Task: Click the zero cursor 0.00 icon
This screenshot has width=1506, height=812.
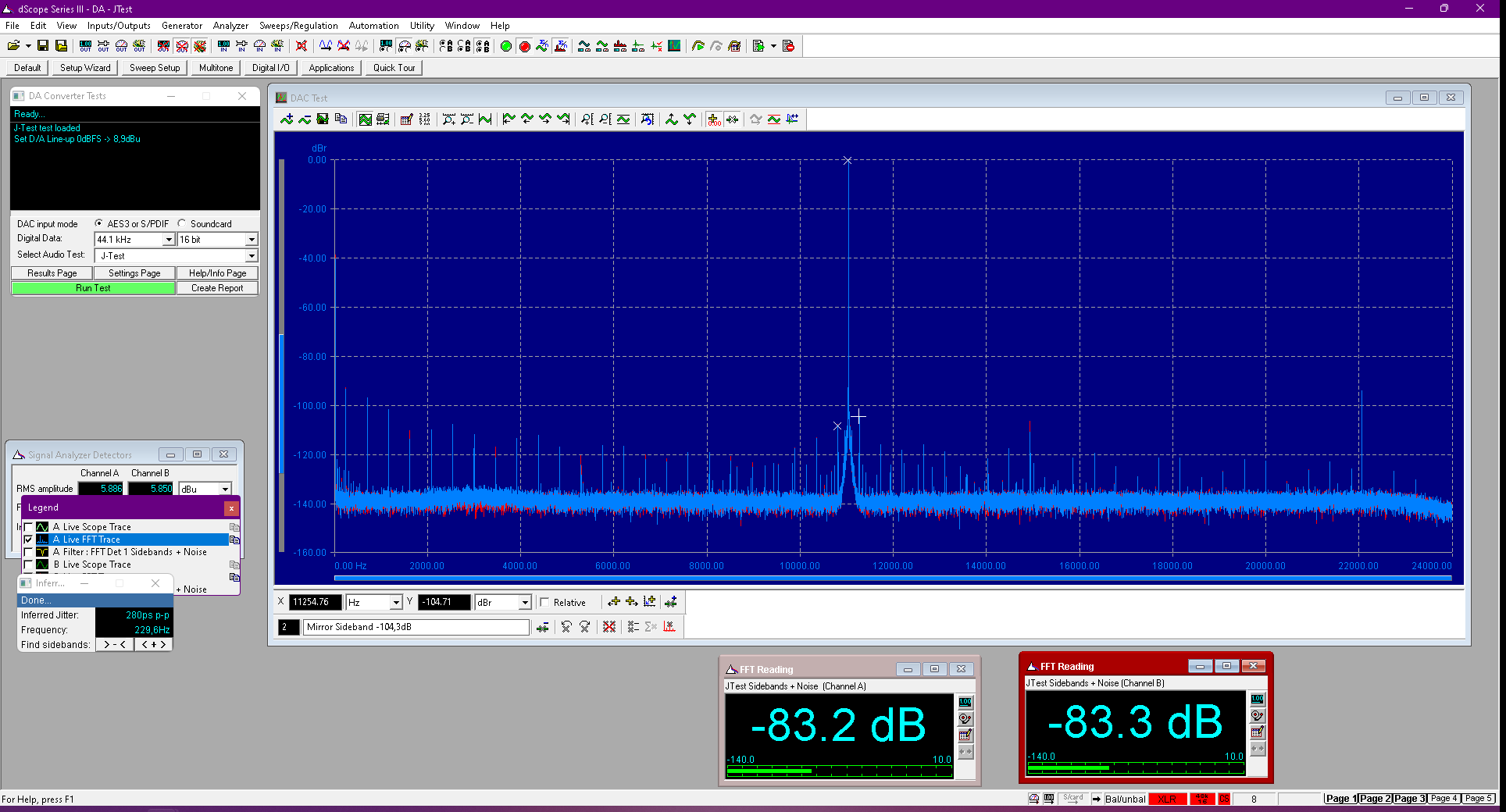Action: pos(714,119)
